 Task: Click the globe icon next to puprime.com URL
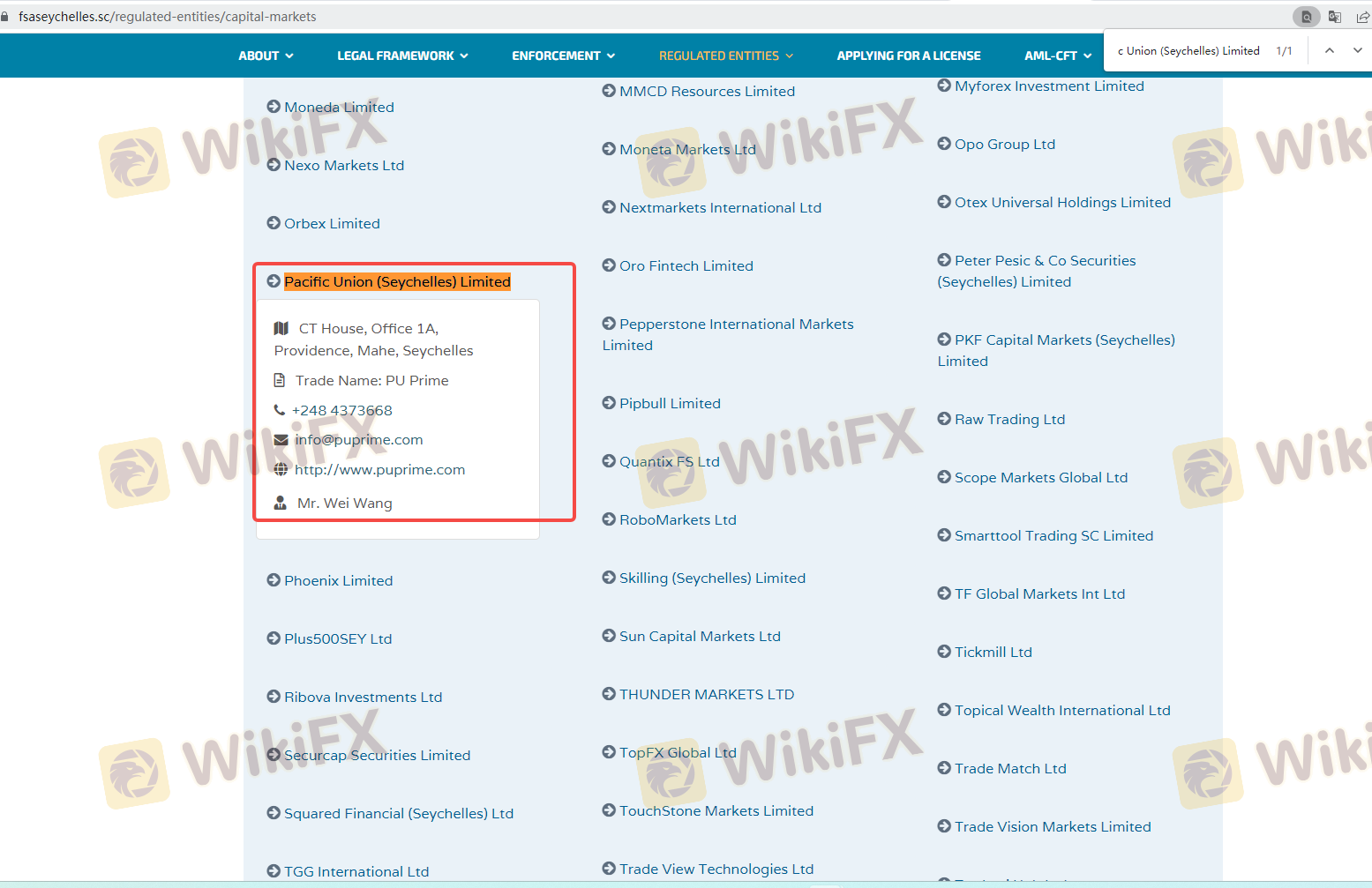click(281, 470)
